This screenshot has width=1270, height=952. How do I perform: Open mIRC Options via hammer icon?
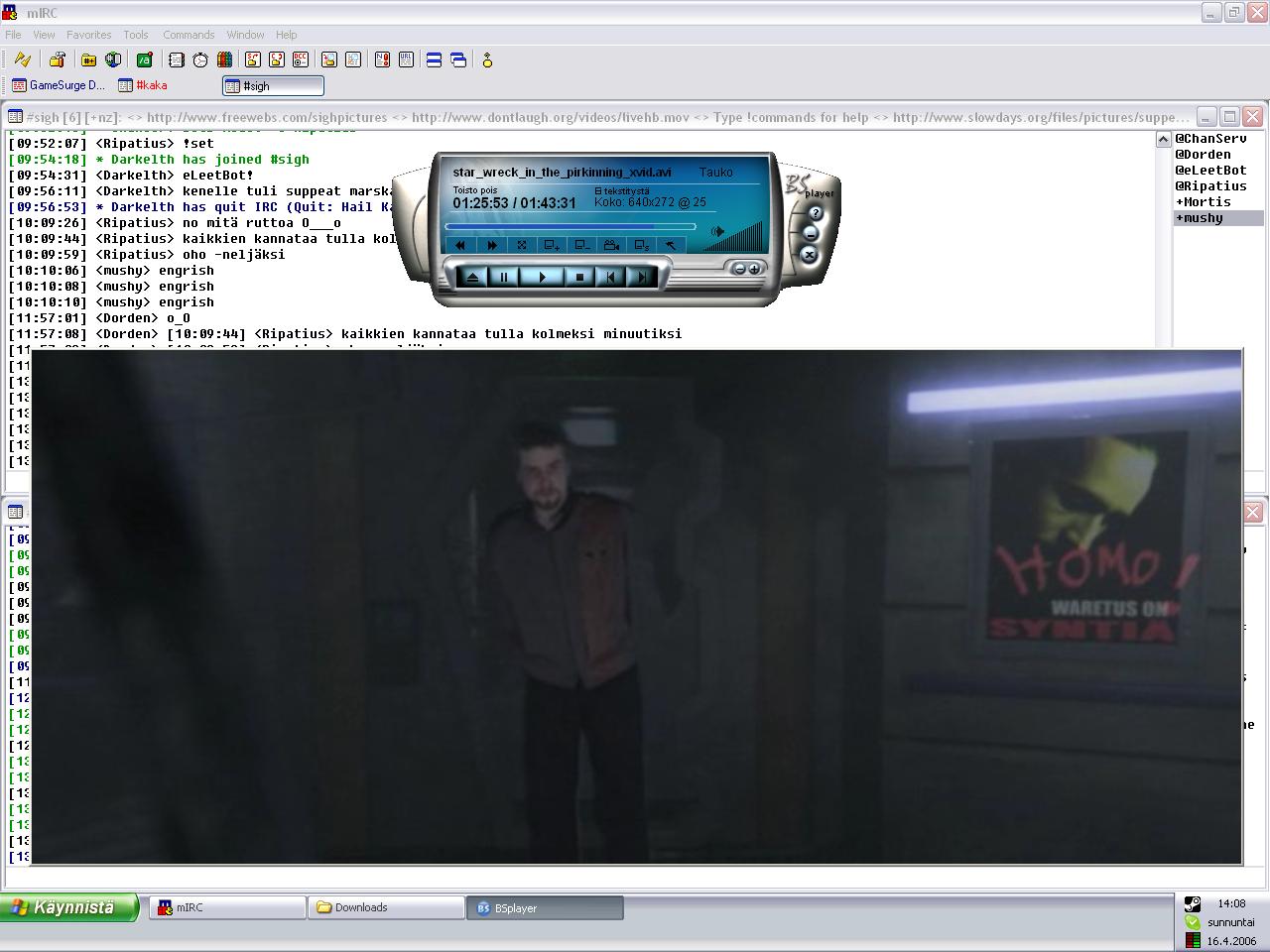[x=58, y=59]
